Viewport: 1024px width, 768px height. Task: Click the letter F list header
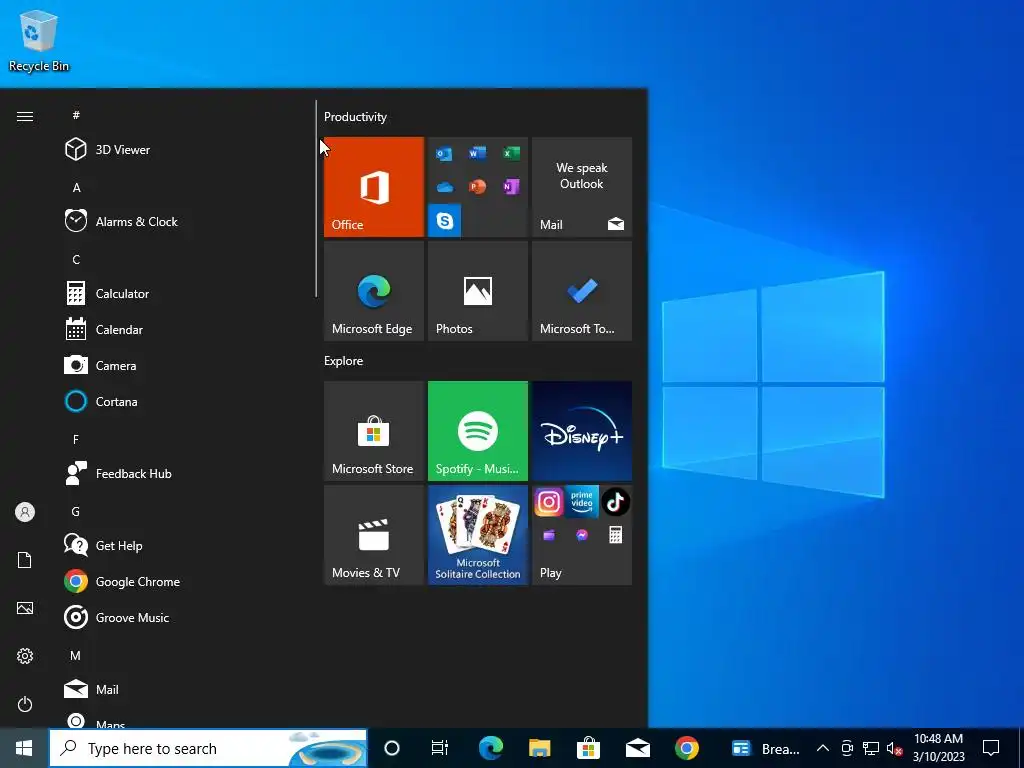tap(76, 440)
